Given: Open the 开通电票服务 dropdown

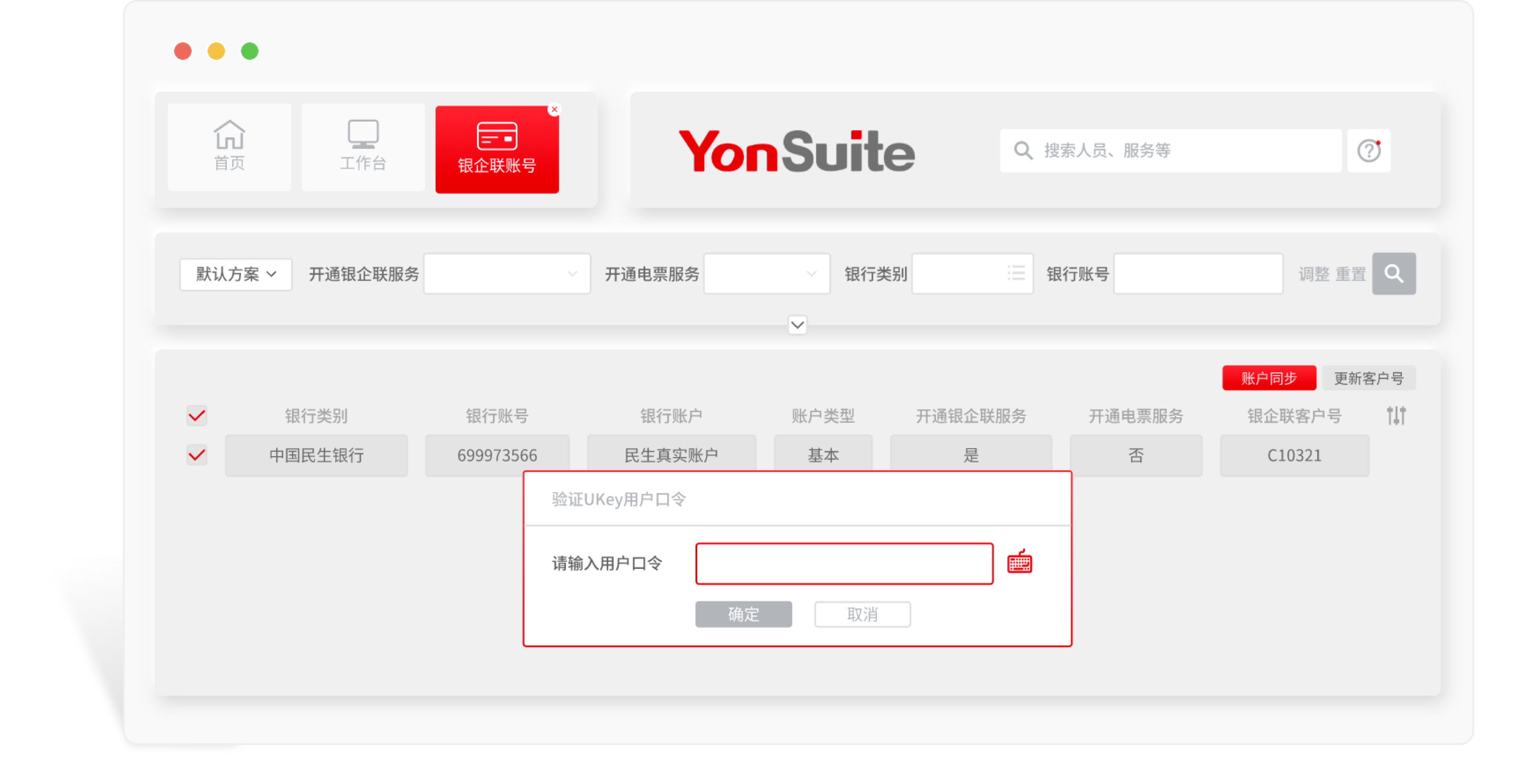Looking at the screenshot, I should 766,273.
